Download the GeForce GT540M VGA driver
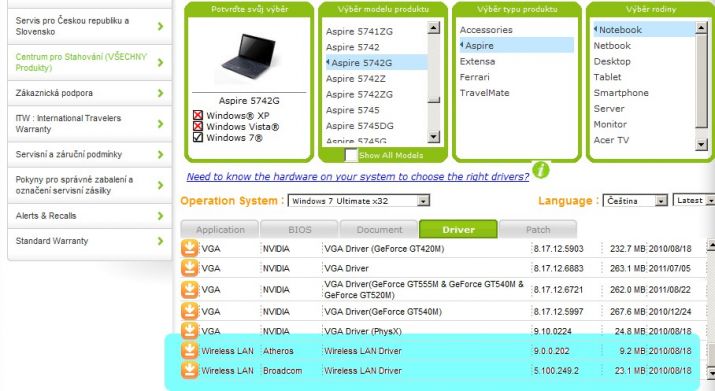 (x=190, y=311)
